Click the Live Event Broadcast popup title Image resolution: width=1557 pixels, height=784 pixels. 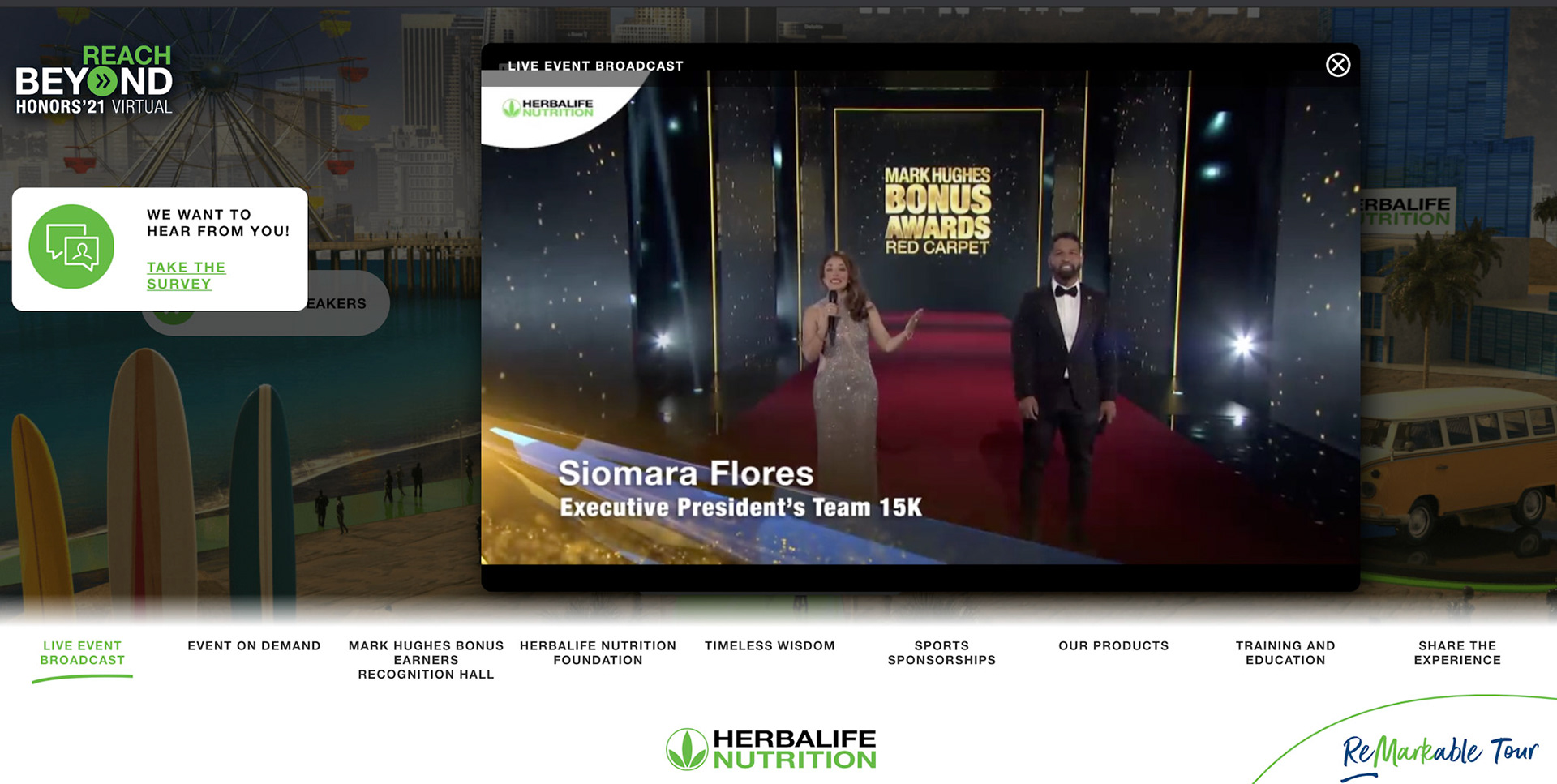[x=595, y=66]
